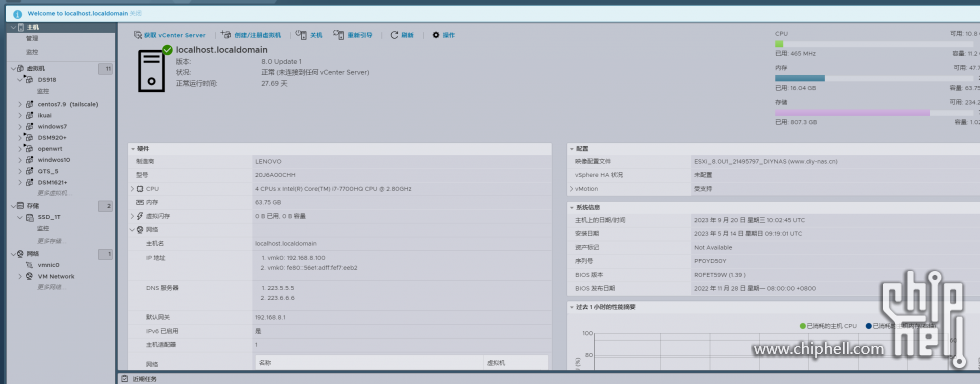Open 监控 directly under 主机
980x384 pixels.
(x=32, y=52)
